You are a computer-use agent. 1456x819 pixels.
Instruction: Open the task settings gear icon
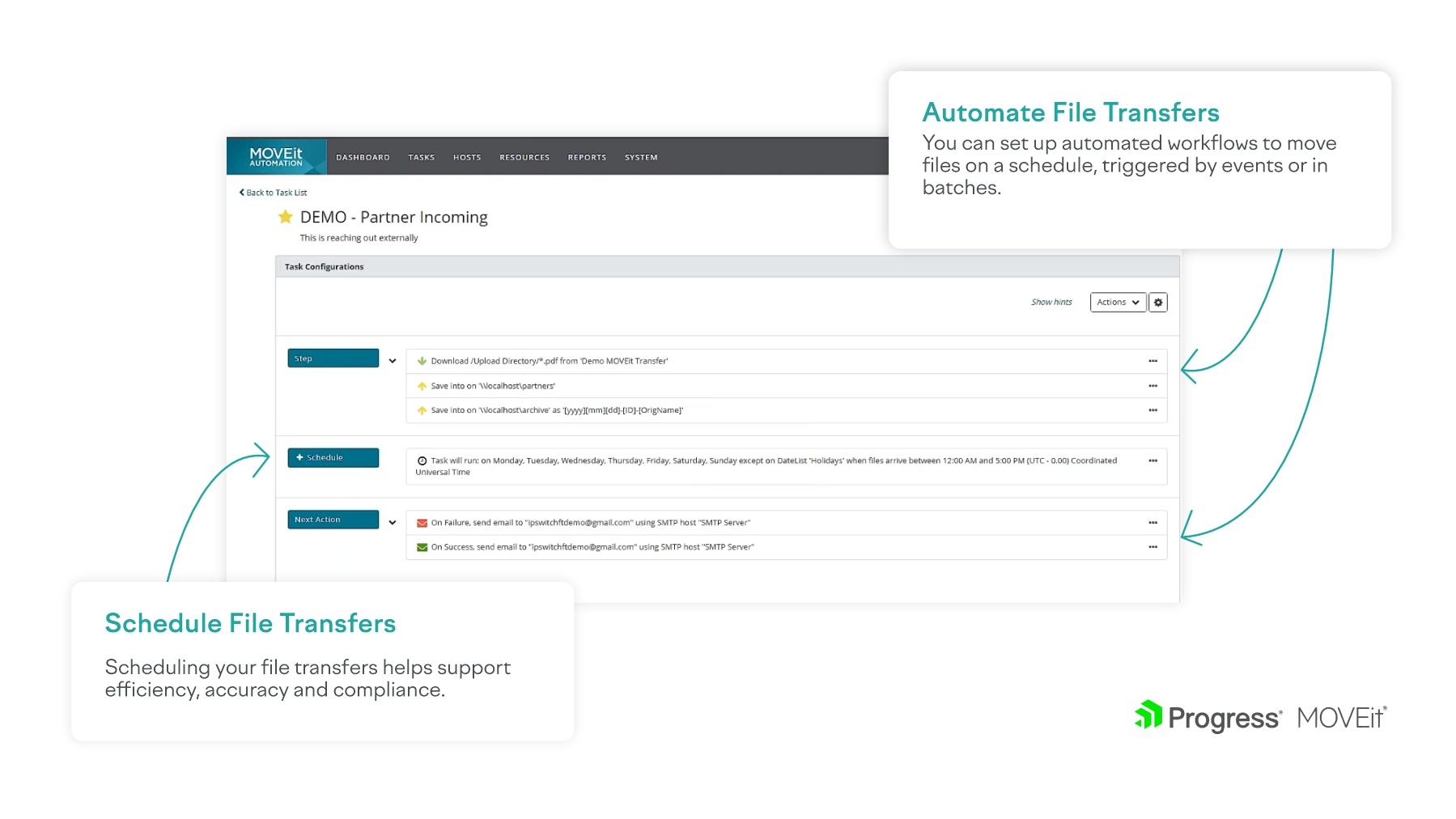[1157, 303]
